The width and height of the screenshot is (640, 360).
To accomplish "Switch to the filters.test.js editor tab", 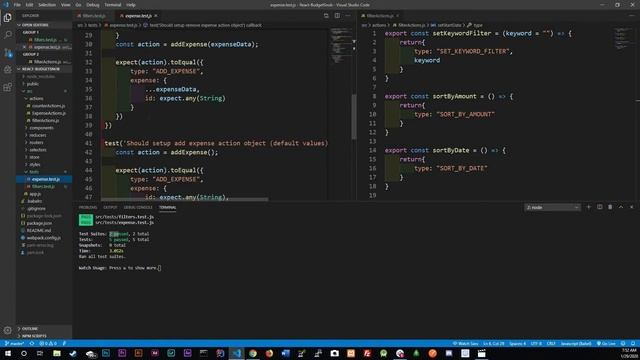I will [x=94, y=16].
